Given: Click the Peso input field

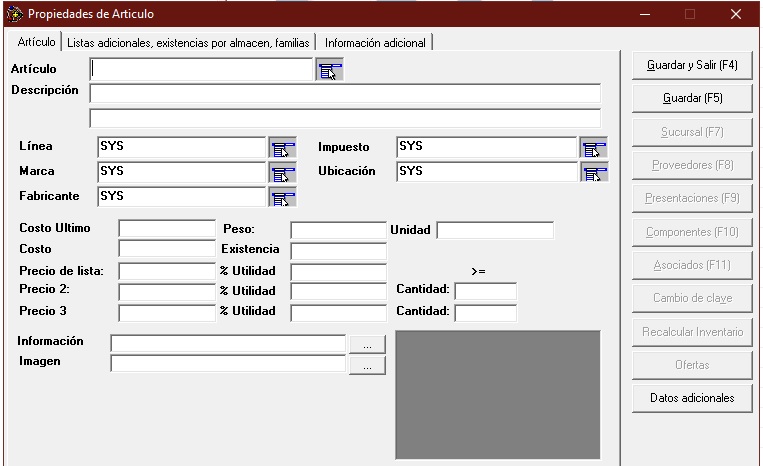Looking at the screenshot, I should (x=338, y=230).
